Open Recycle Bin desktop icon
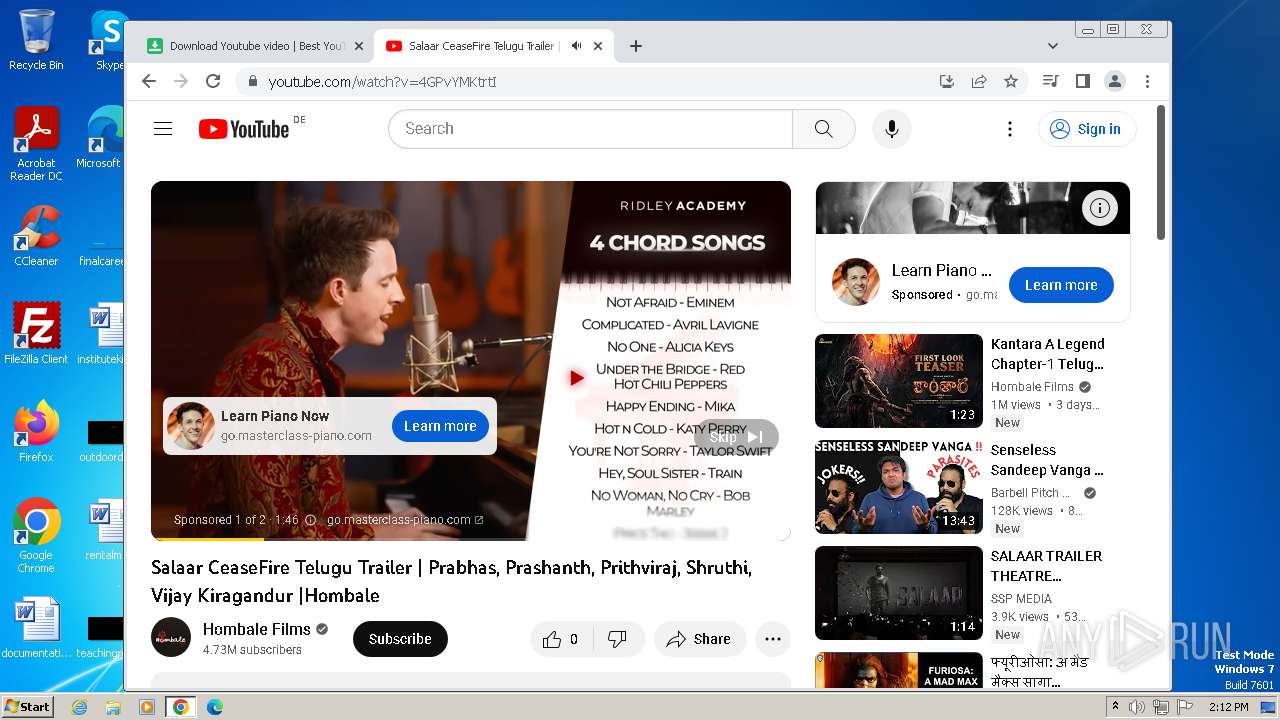1280x720 pixels. tap(36, 40)
